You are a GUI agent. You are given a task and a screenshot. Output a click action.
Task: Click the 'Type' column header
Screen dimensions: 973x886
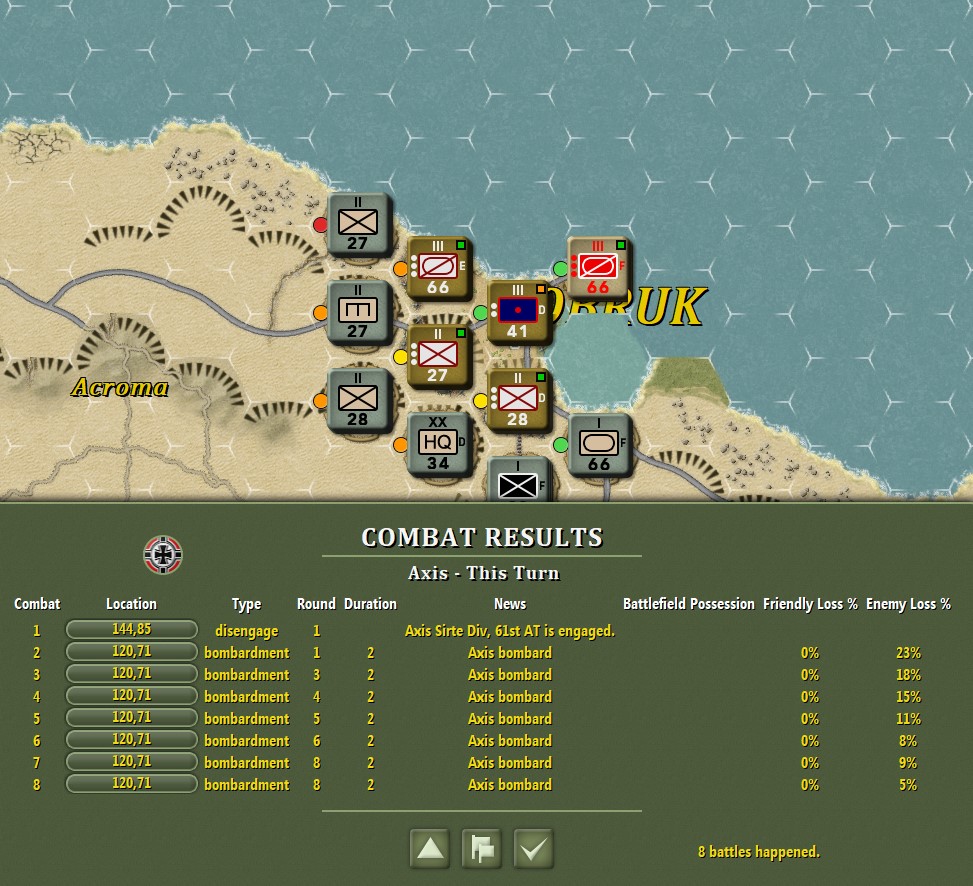click(246, 604)
